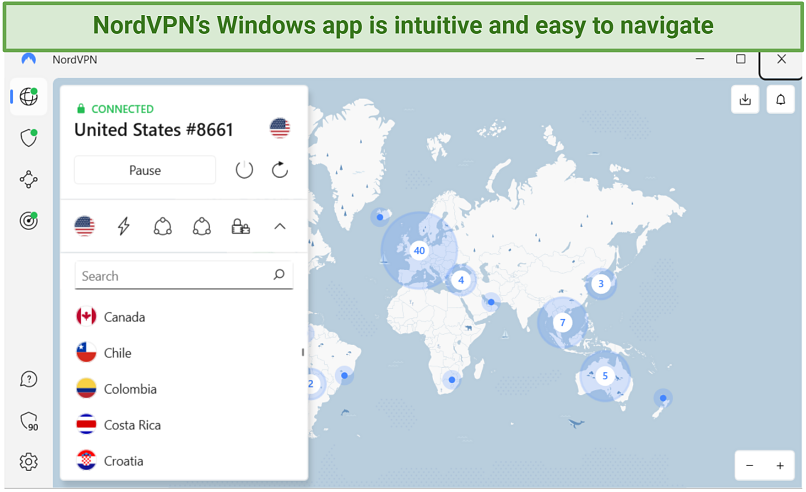This screenshot has width=806, height=492.
Task: Click the Australia cluster marked 5
Action: (605, 376)
